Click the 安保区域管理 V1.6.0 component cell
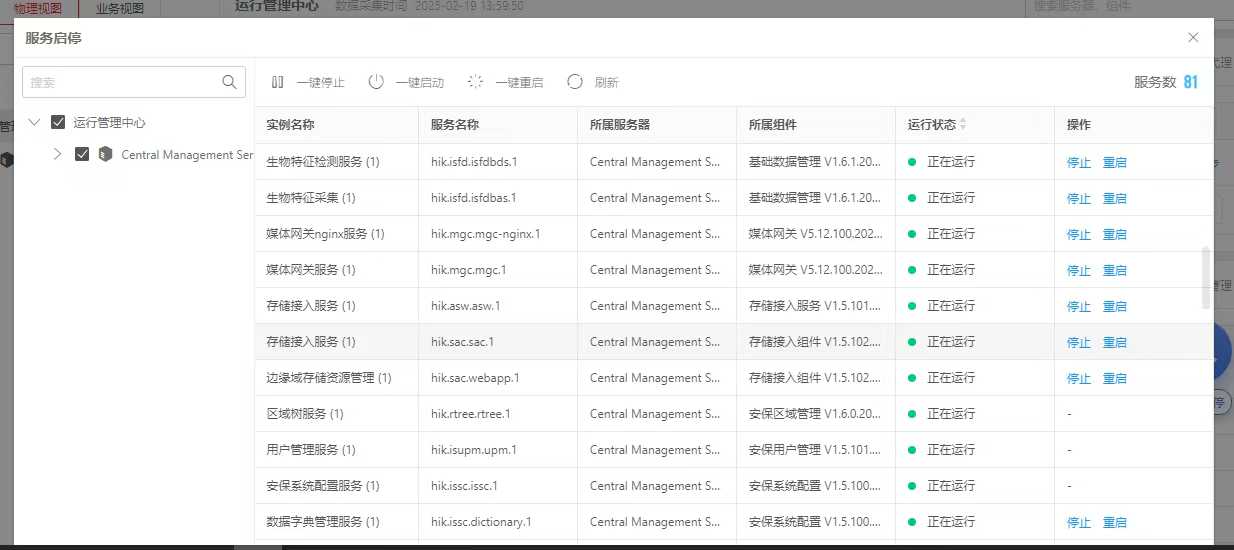 click(x=816, y=414)
